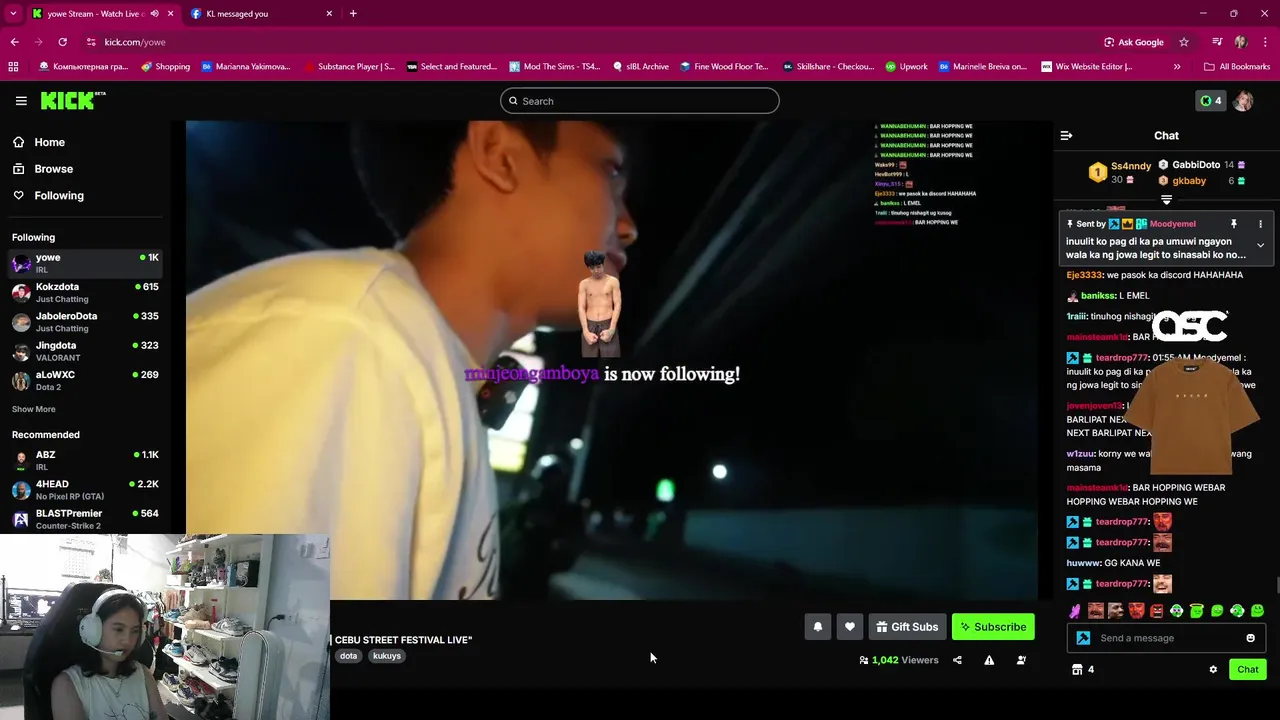Viewport: 1280px width, 720px height.
Task: Click the kukuys stream tag
Action: [387, 656]
